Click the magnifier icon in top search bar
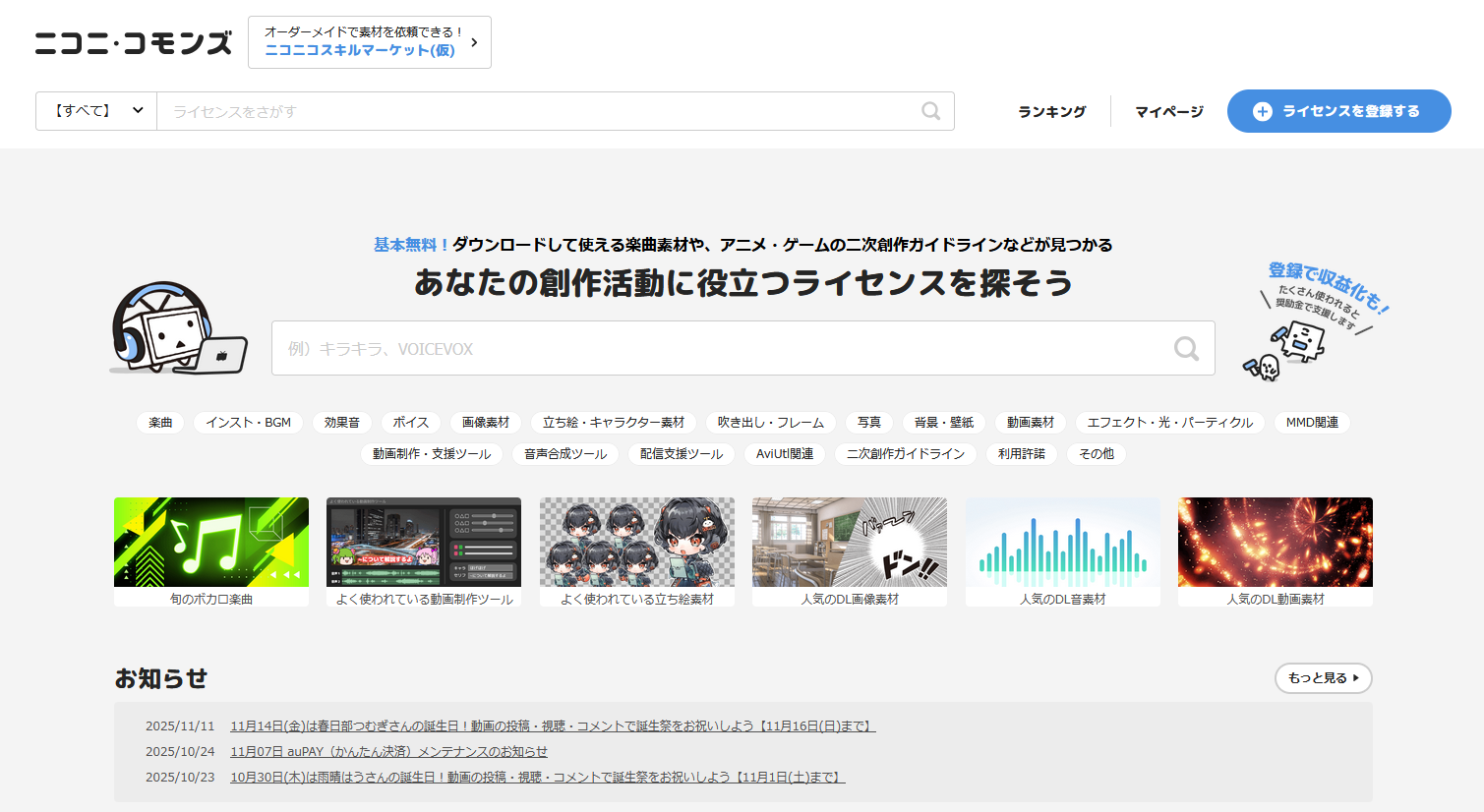The height and width of the screenshot is (812, 1484). 930,111
